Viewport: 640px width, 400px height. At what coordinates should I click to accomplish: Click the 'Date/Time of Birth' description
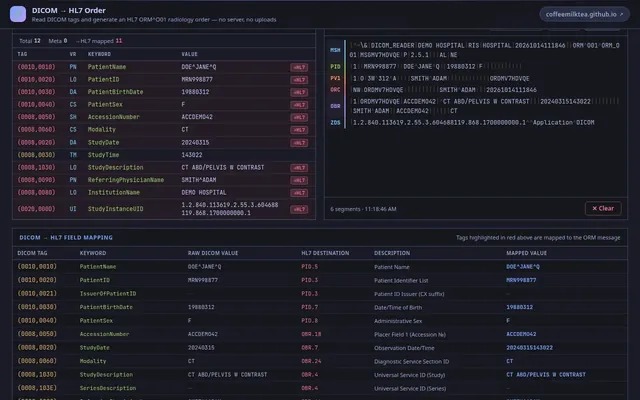click(398, 307)
